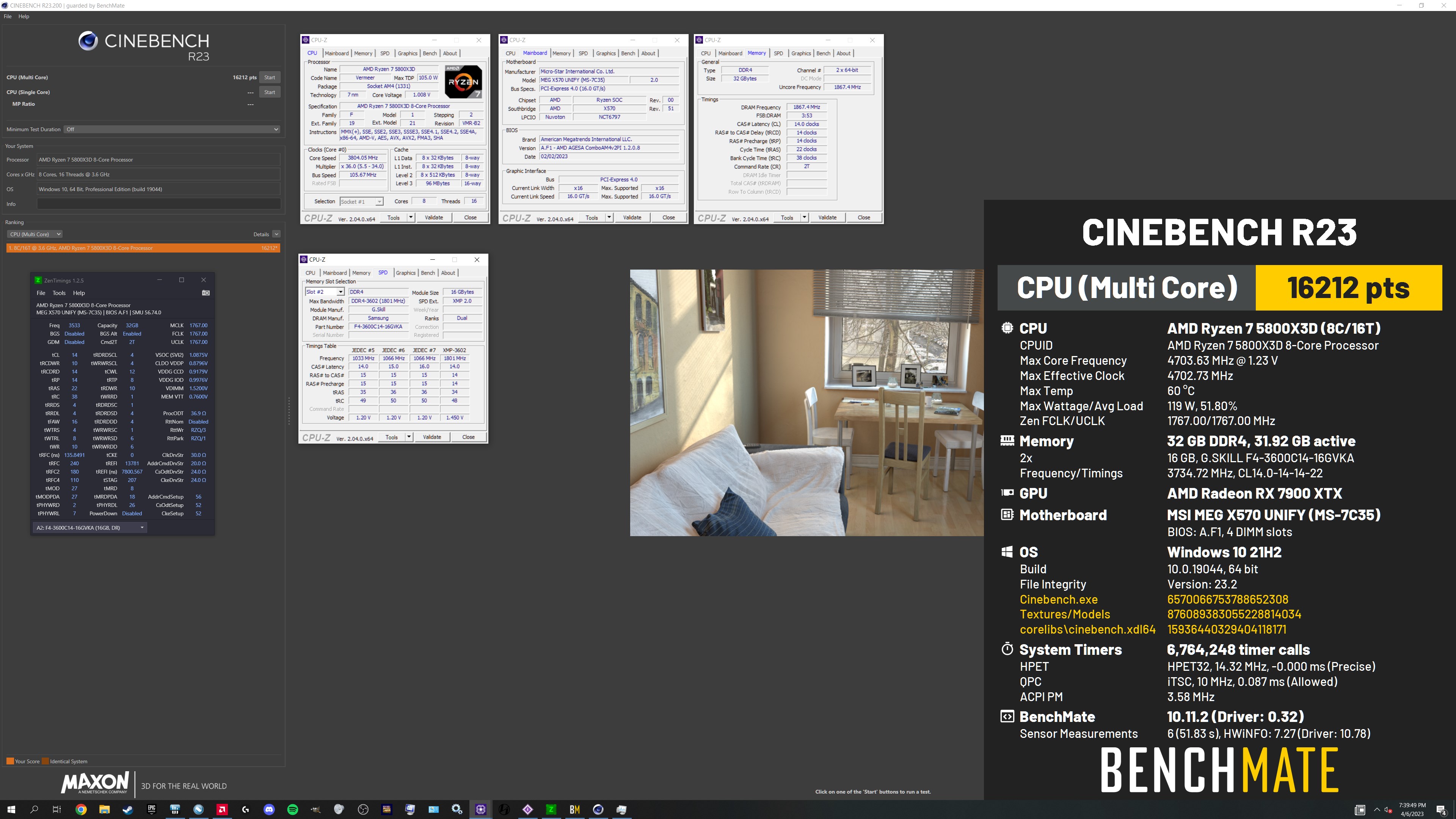This screenshot has height=819, width=1456.
Task: Open Spotify from the taskbar
Action: [292, 810]
